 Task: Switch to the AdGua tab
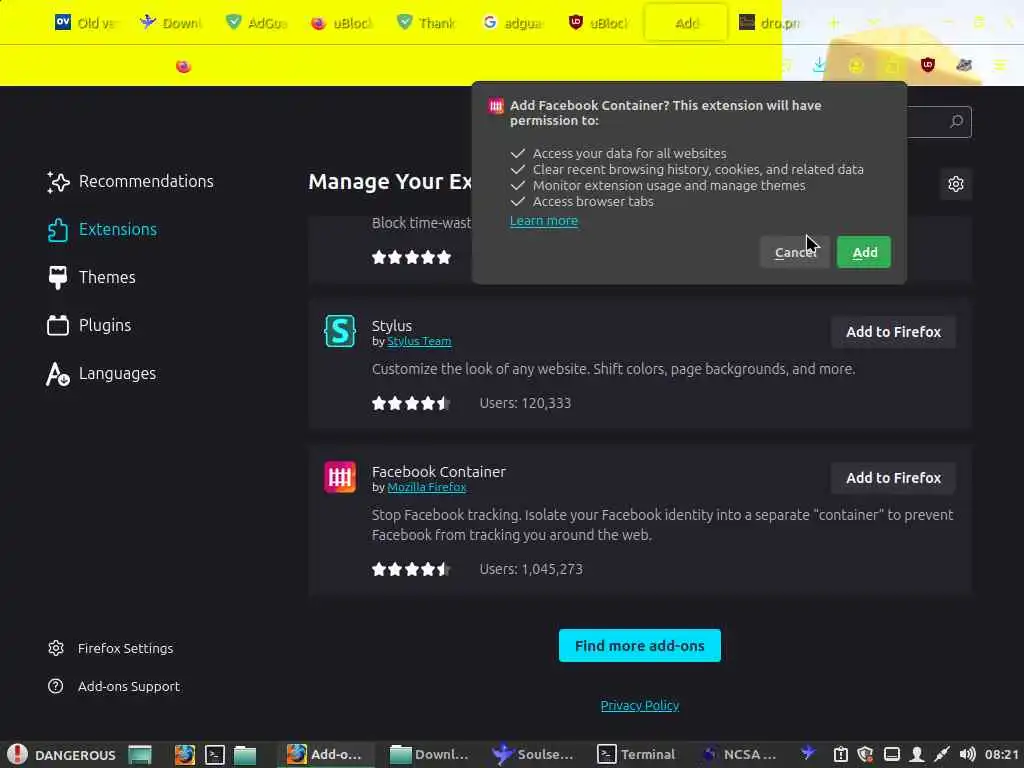point(257,23)
